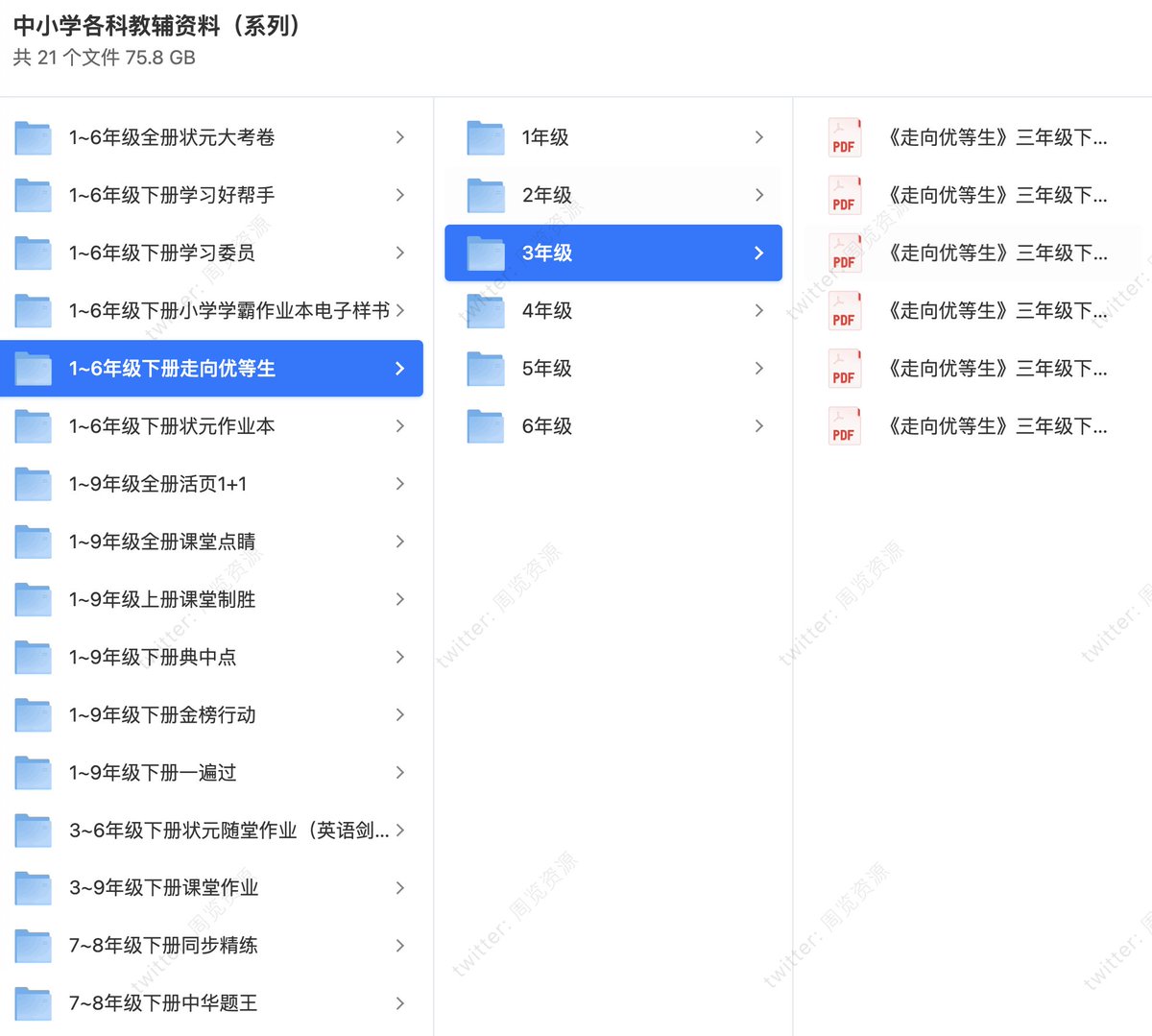
Task: Select folder icon for 7~8年级下册同步精练
Action: (33, 946)
